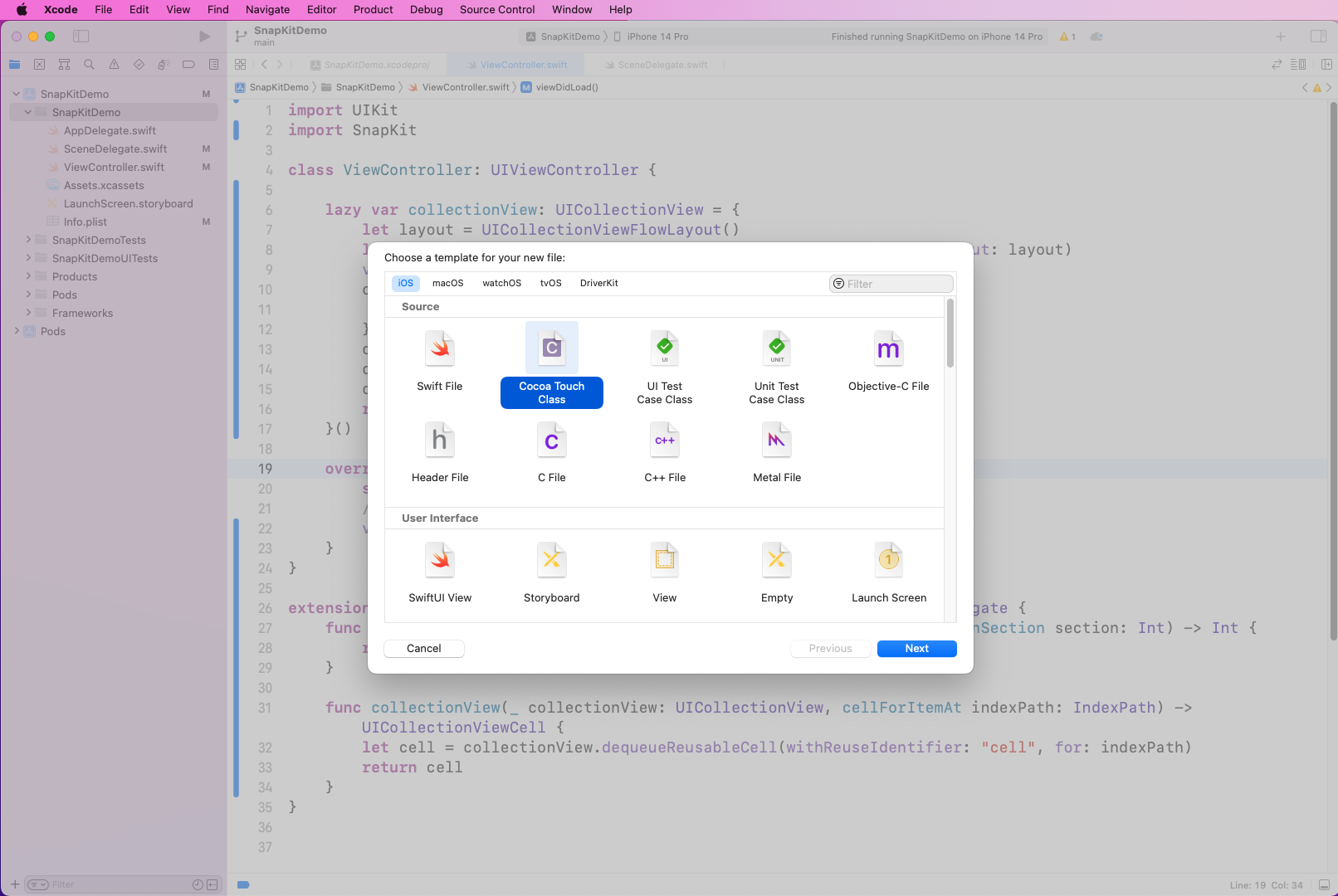Viewport: 1338px width, 896px height.
Task: Choose the Unit Test Case Class template
Action: (x=777, y=366)
